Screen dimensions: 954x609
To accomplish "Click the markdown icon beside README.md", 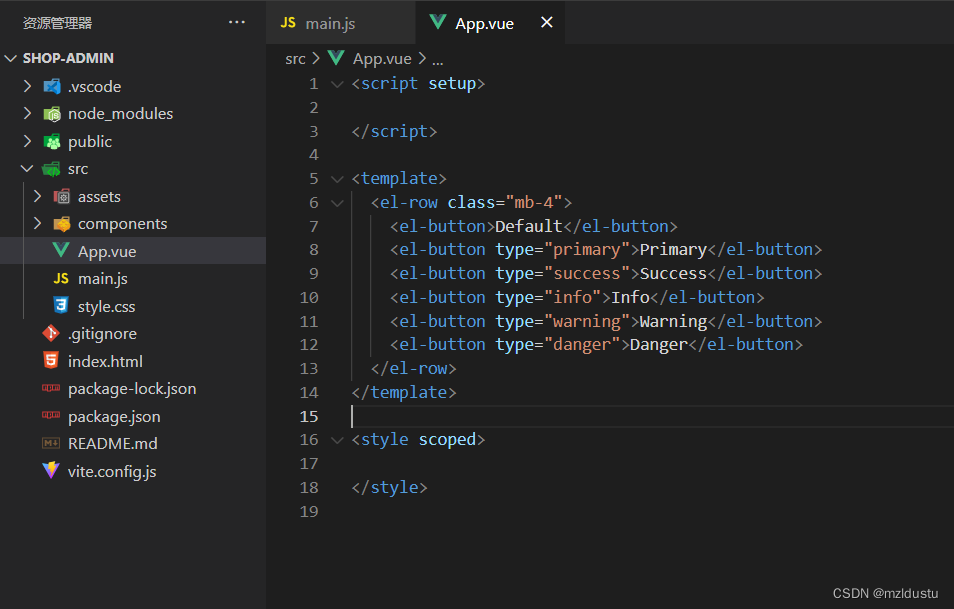I will click(51, 444).
